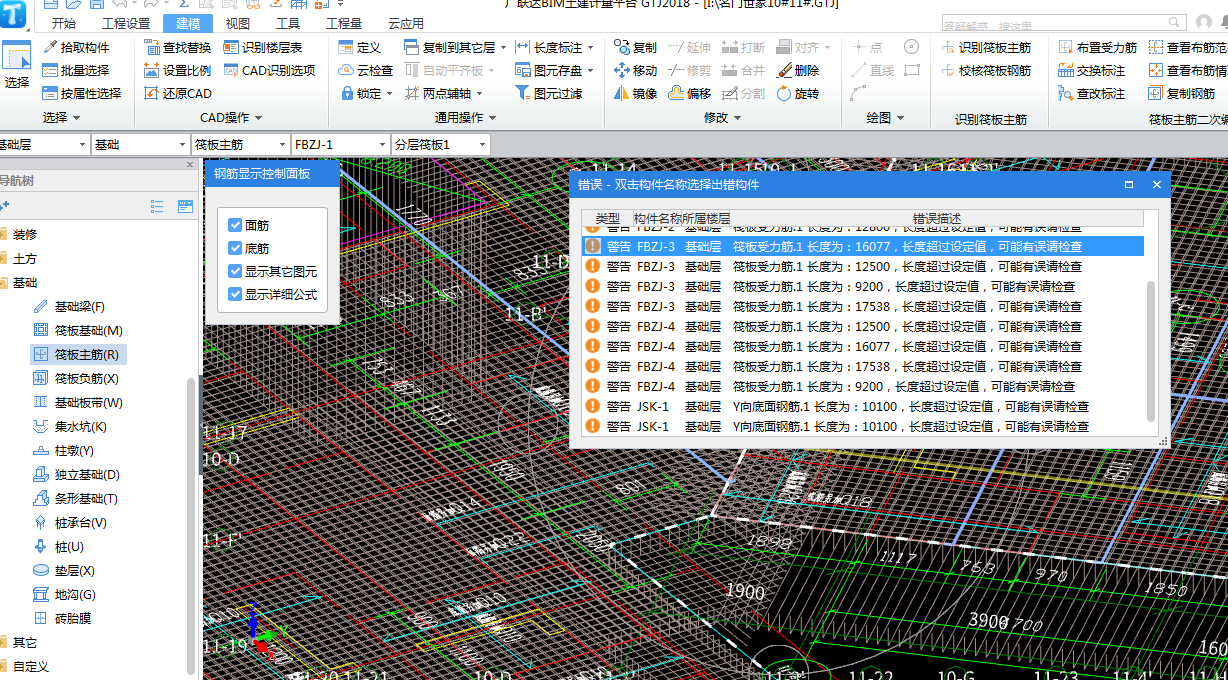The height and width of the screenshot is (680, 1228).
Task: Toggle 显示详细公式 checkbox
Action: [x=235, y=294]
